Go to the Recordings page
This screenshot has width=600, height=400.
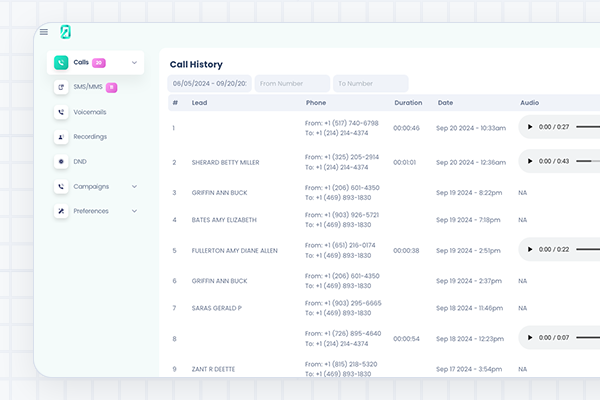tap(90, 137)
